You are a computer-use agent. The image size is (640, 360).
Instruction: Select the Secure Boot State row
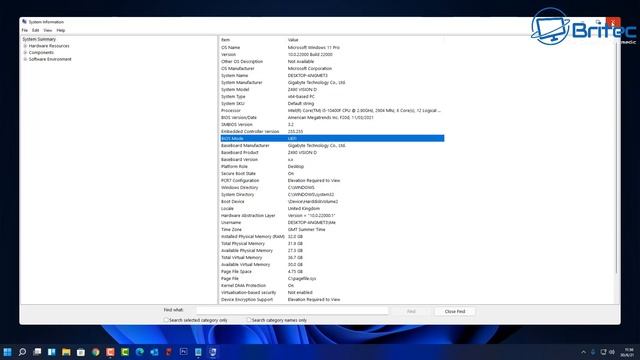[x=332, y=173]
